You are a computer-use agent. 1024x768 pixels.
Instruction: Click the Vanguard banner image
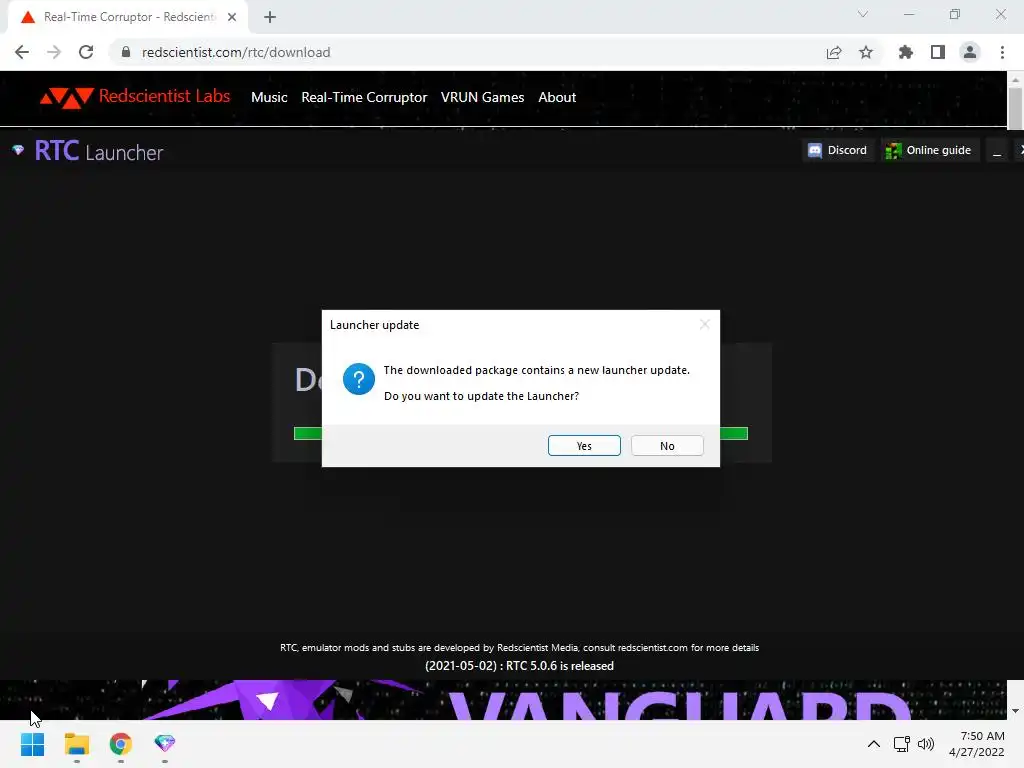(503, 699)
